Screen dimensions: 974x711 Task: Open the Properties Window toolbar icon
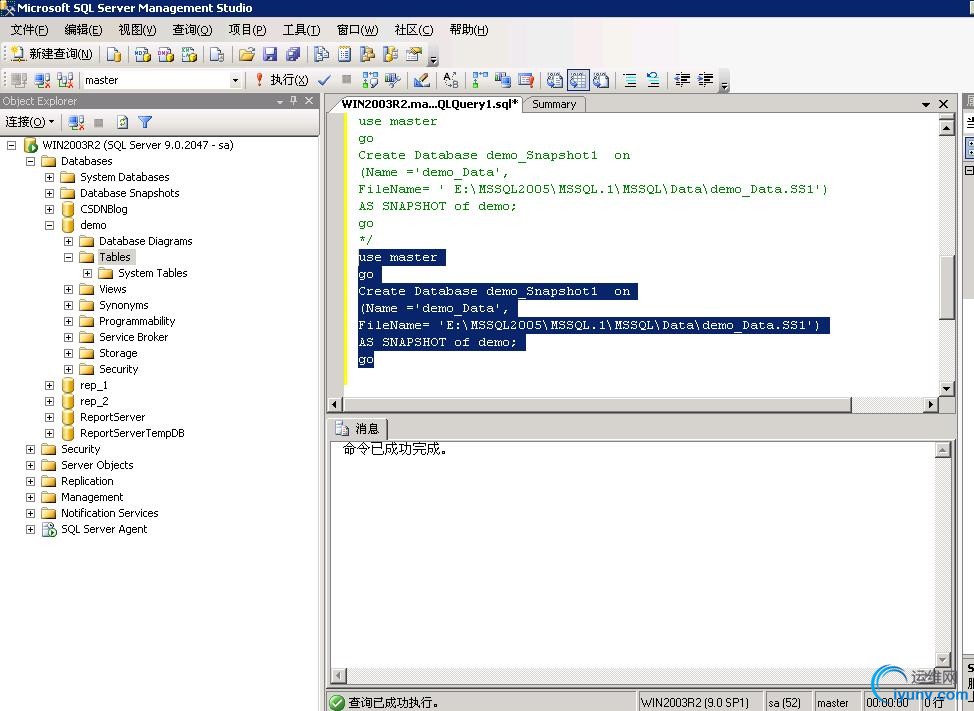[x=414, y=54]
